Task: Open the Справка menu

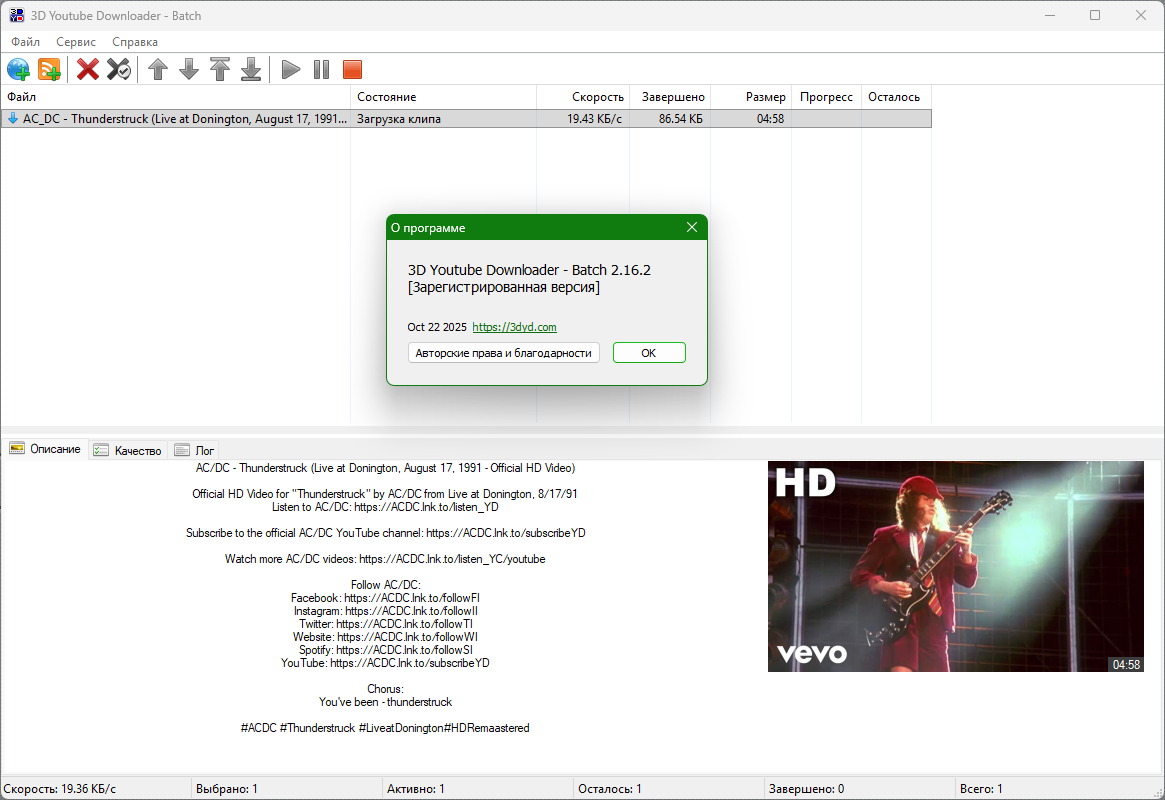Action: pos(134,42)
